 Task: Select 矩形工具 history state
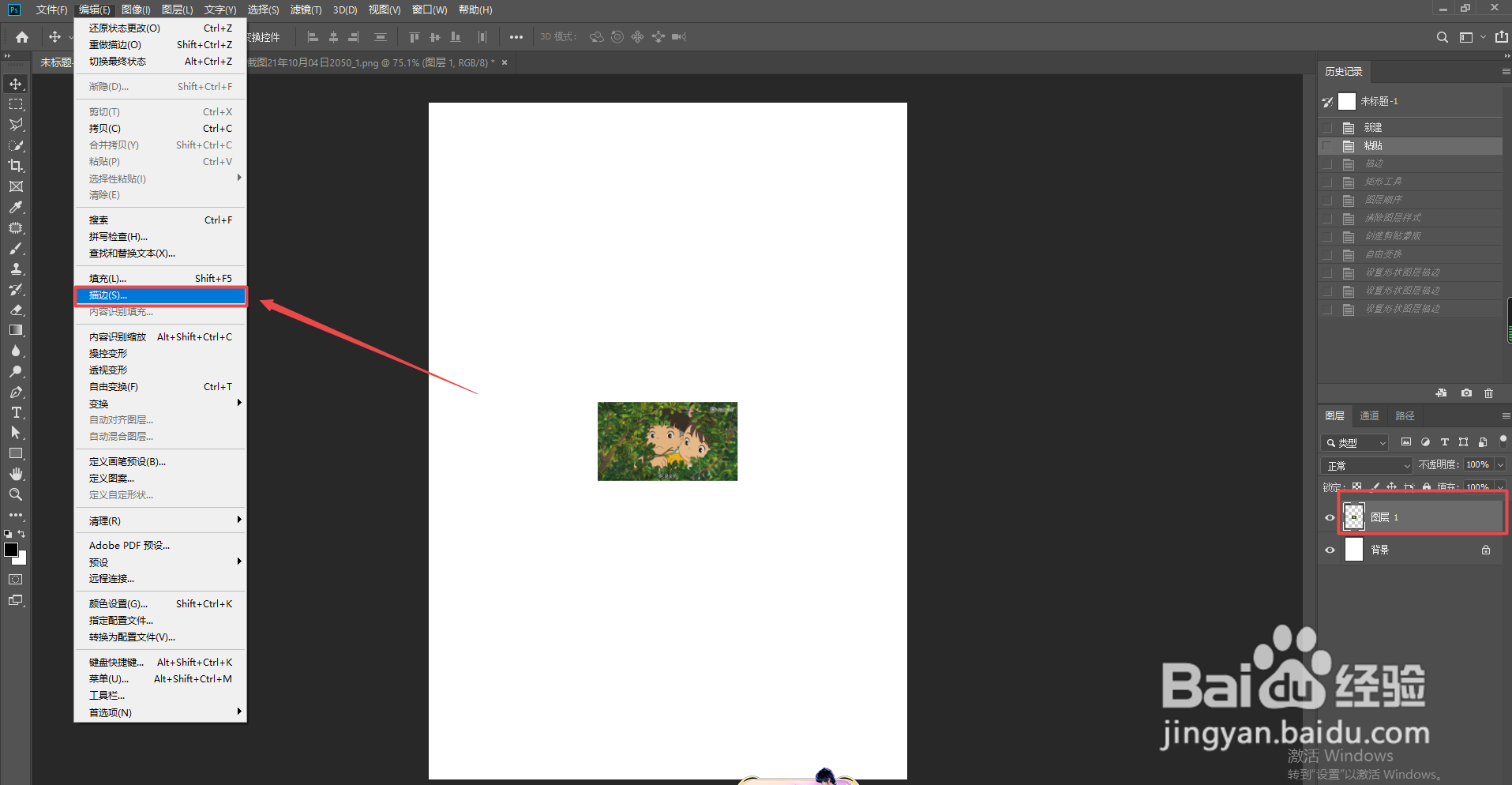[x=1411, y=182]
